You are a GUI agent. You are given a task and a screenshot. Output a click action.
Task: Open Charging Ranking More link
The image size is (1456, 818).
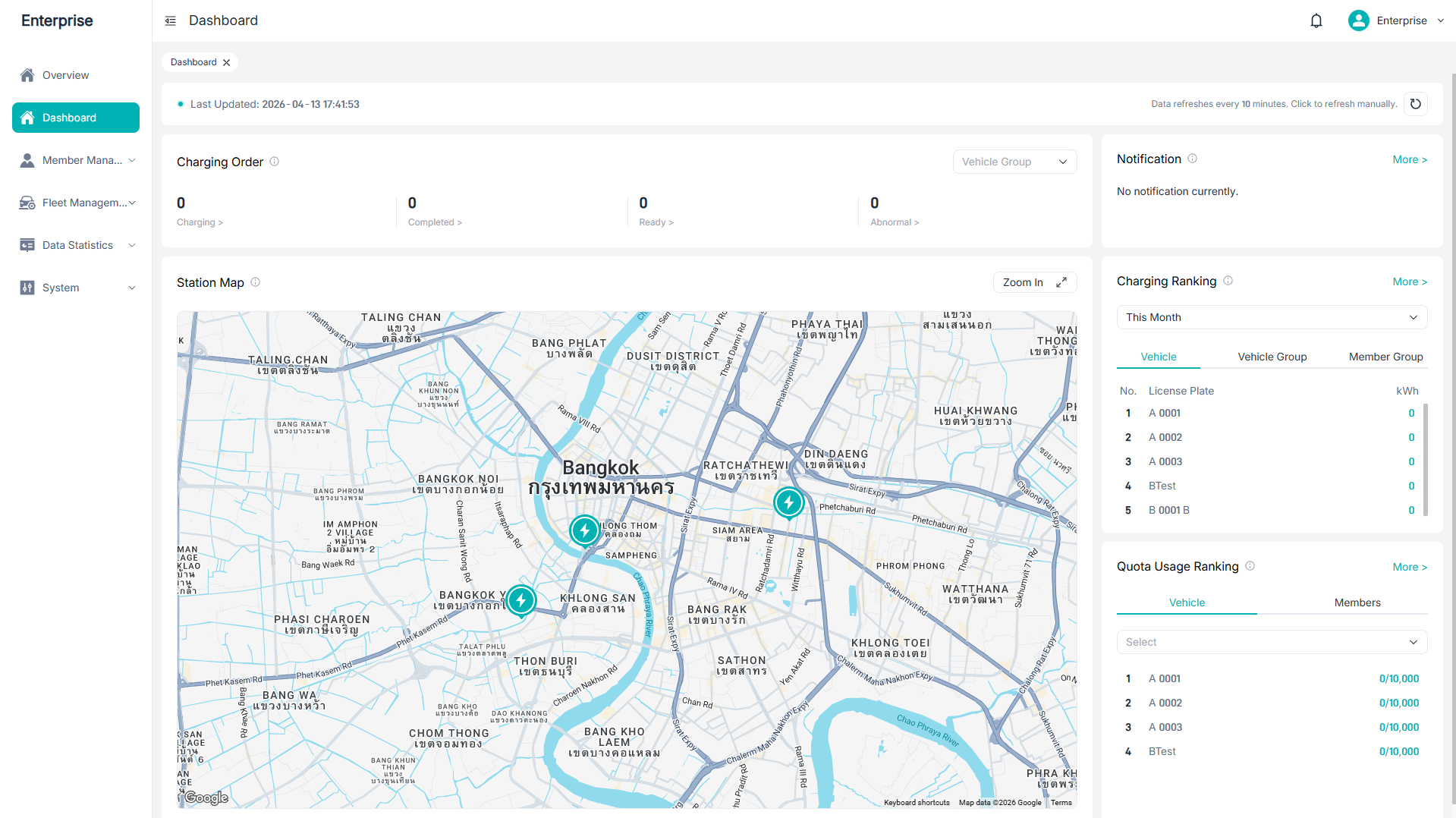[1410, 282]
